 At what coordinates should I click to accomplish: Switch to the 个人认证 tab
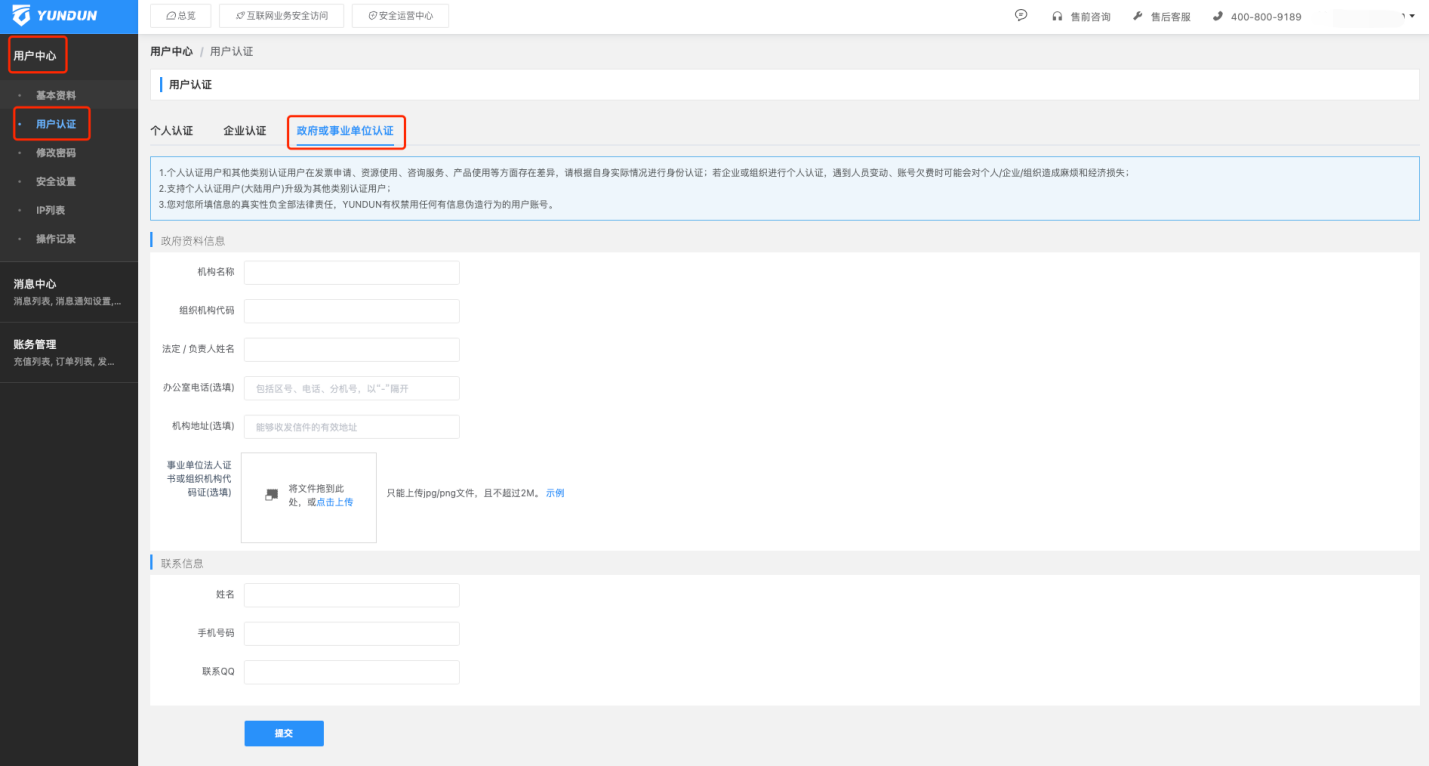(x=171, y=131)
